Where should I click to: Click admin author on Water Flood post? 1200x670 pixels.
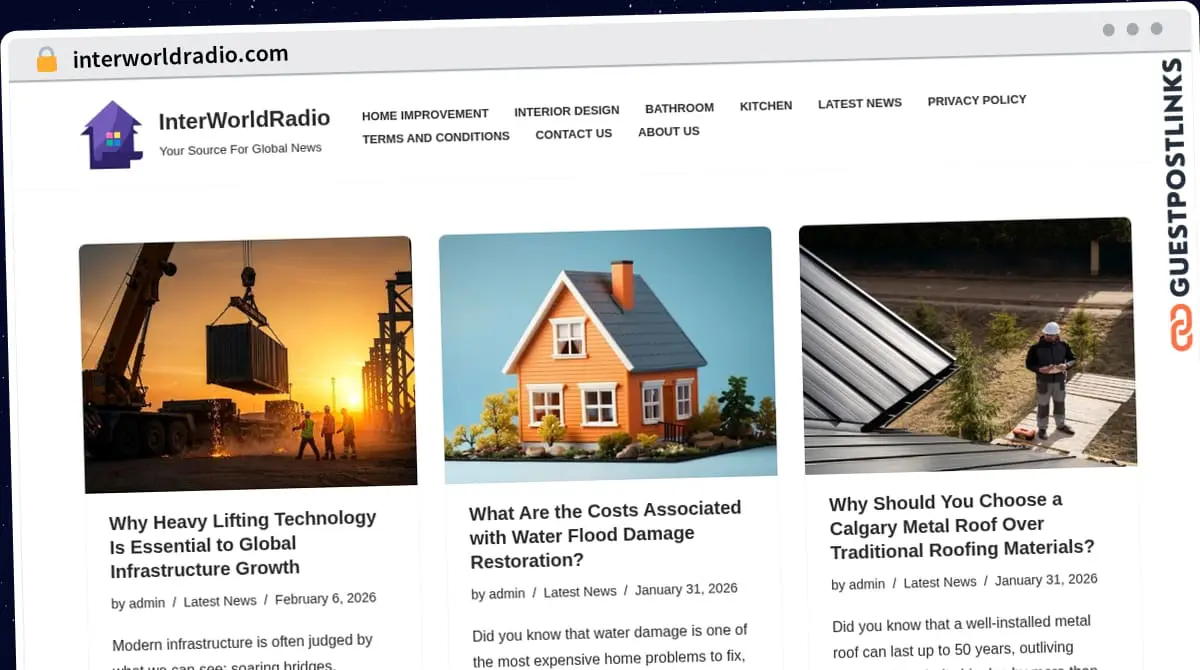click(507, 593)
